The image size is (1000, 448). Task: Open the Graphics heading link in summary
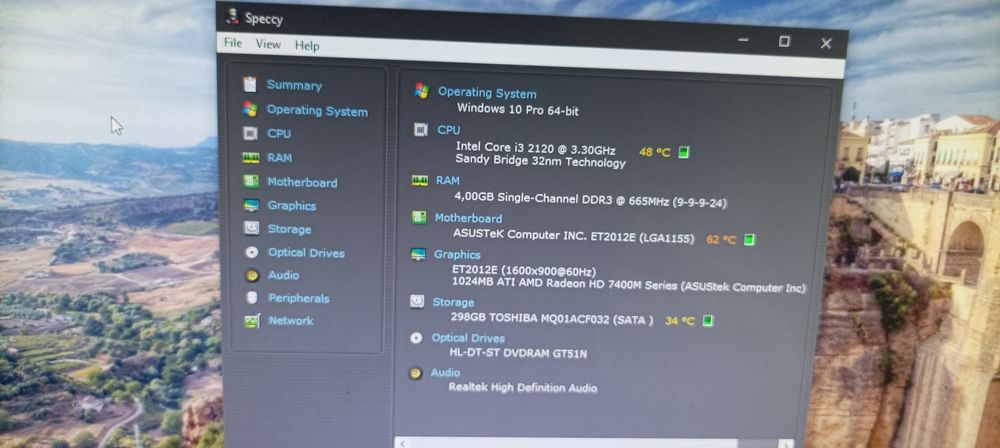click(x=457, y=254)
